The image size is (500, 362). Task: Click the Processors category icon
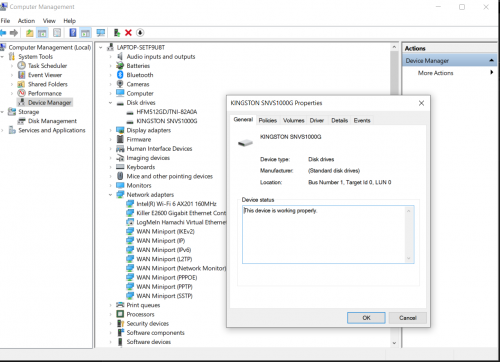pyautogui.click(x=120, y=314)
